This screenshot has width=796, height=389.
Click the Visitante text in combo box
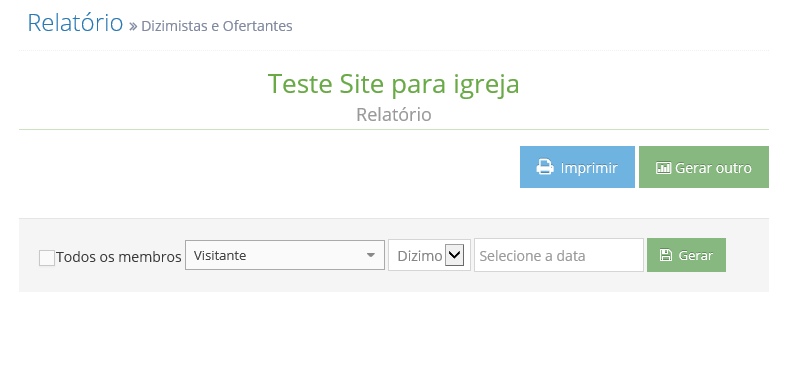[x=220, y=255]
